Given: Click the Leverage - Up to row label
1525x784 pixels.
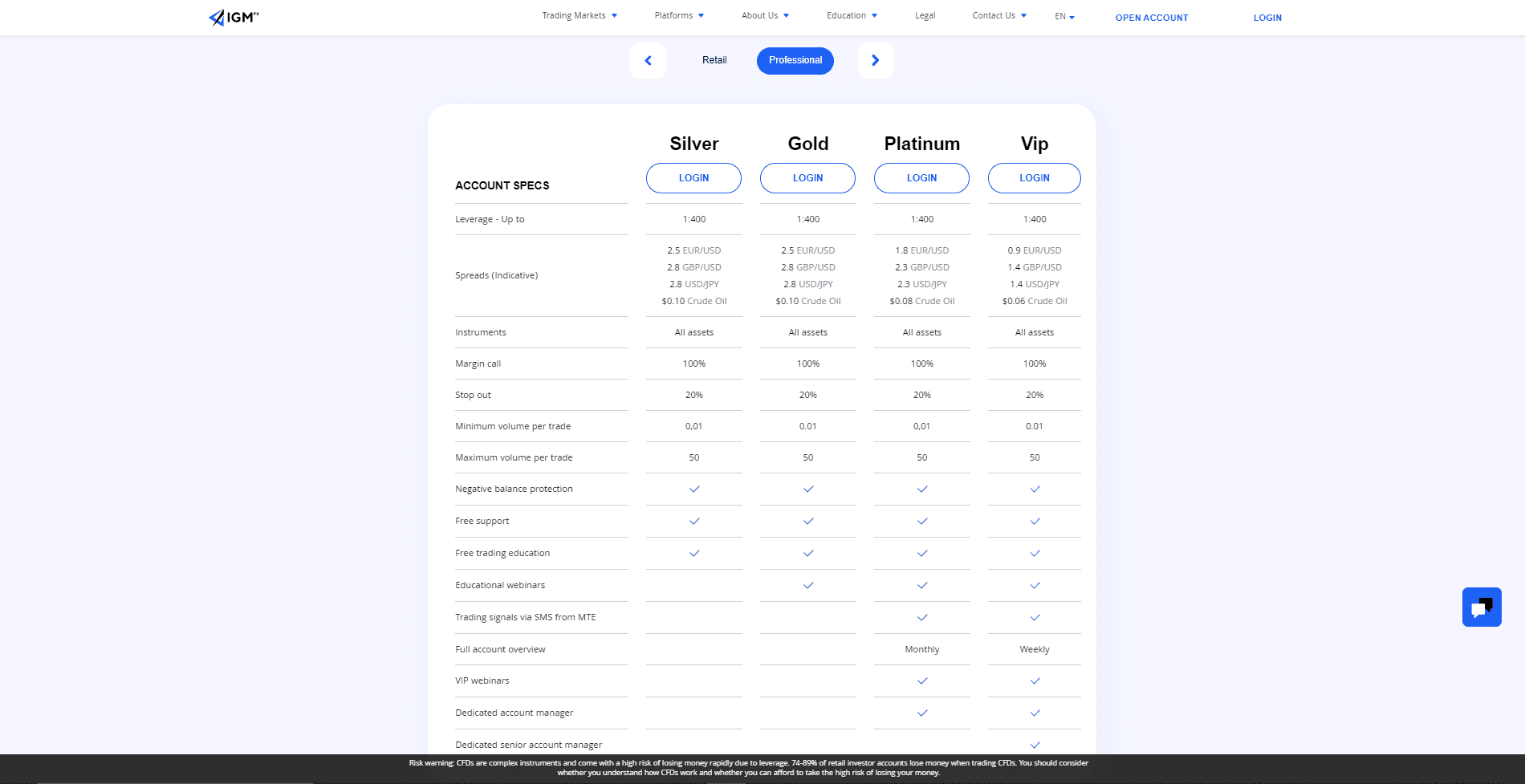Looking at the screenshot, I should click(x=490, y=219).
